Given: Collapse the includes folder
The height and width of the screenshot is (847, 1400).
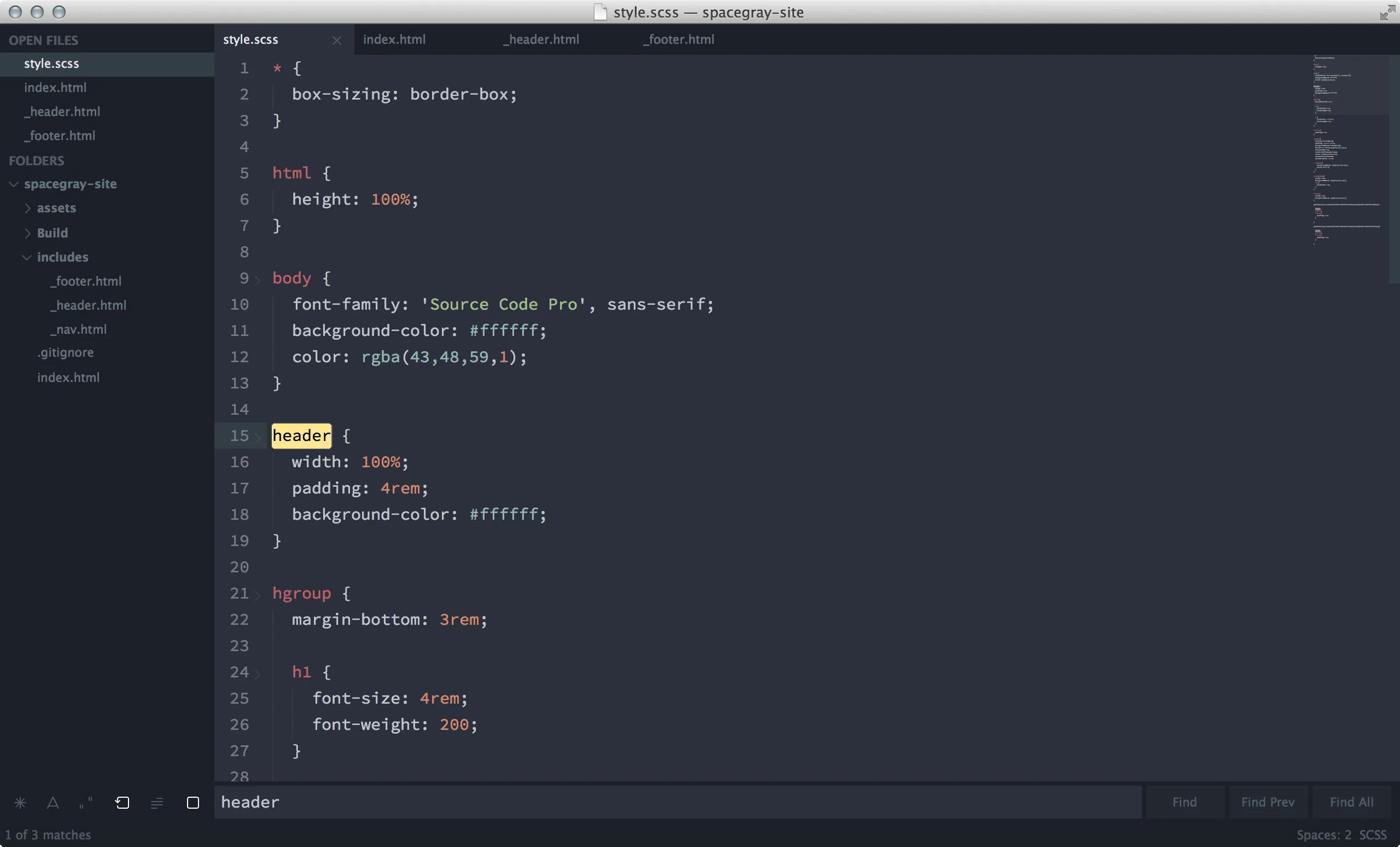Looking at the screenshot, I should (x=26, y=257).
